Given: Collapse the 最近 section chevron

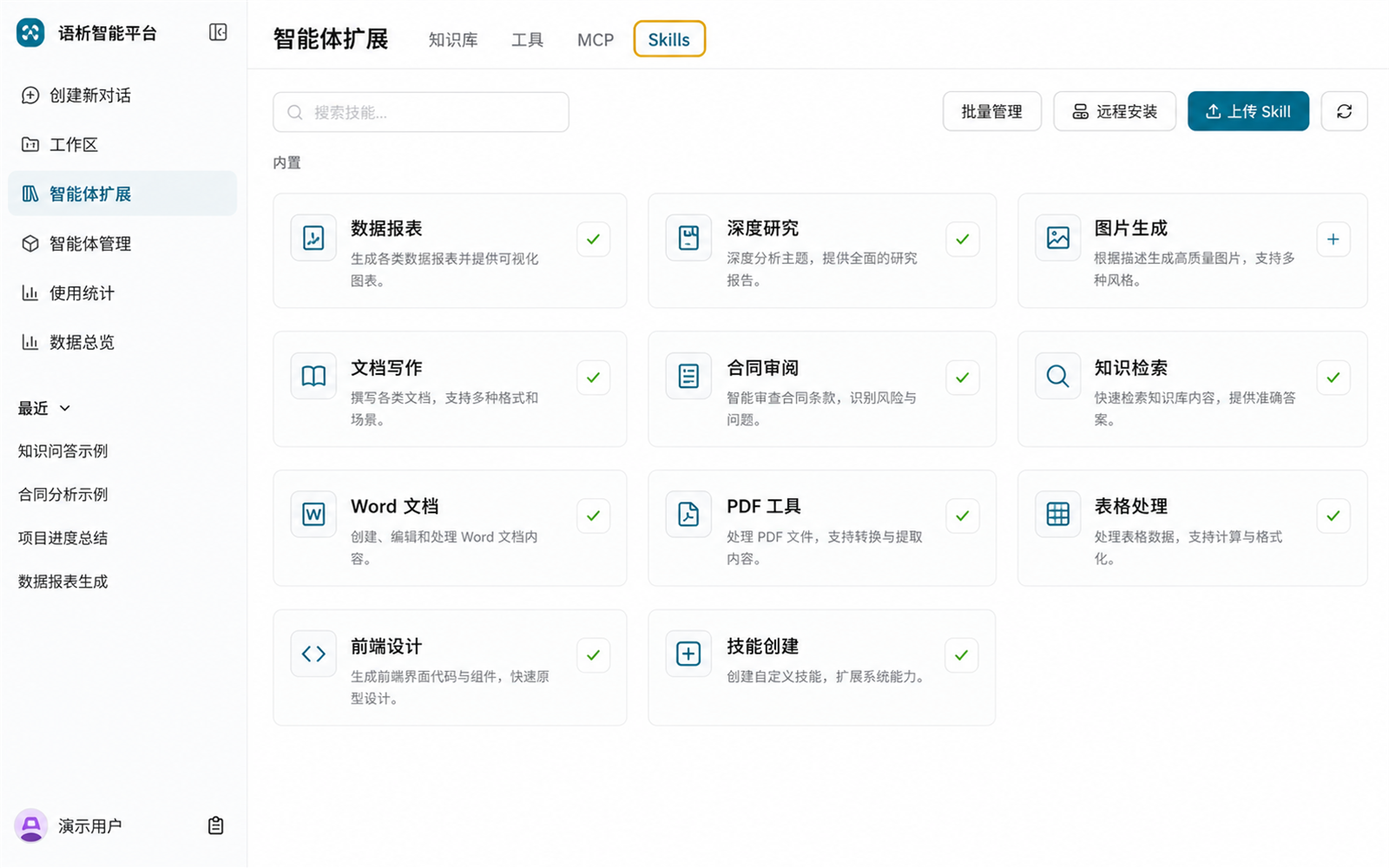Looking at the screenshot, I should [65, 408].
